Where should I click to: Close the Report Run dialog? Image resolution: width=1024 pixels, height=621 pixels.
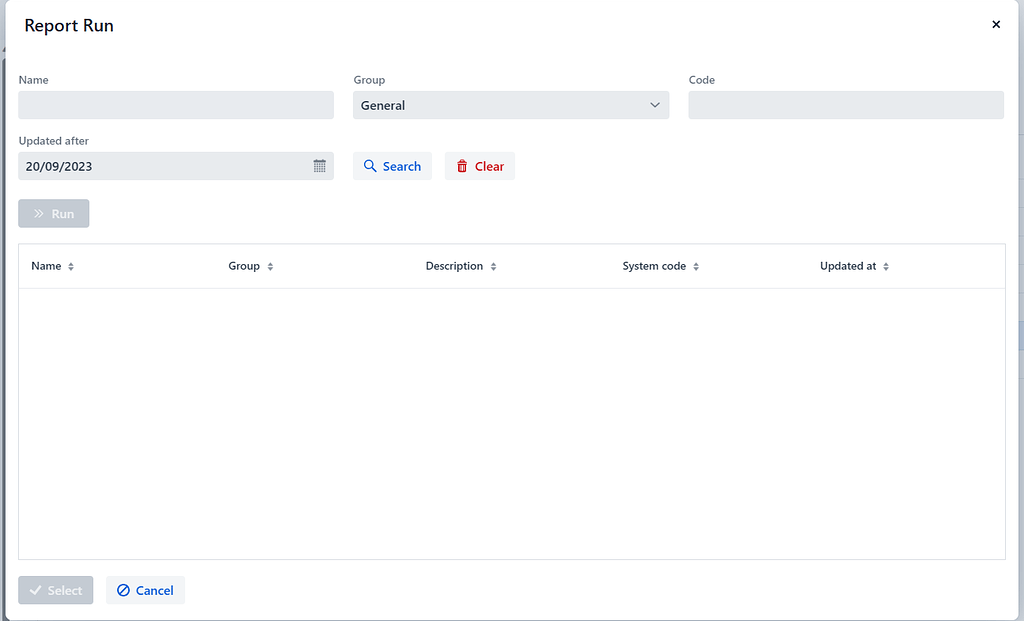click(x=995, y=25)
